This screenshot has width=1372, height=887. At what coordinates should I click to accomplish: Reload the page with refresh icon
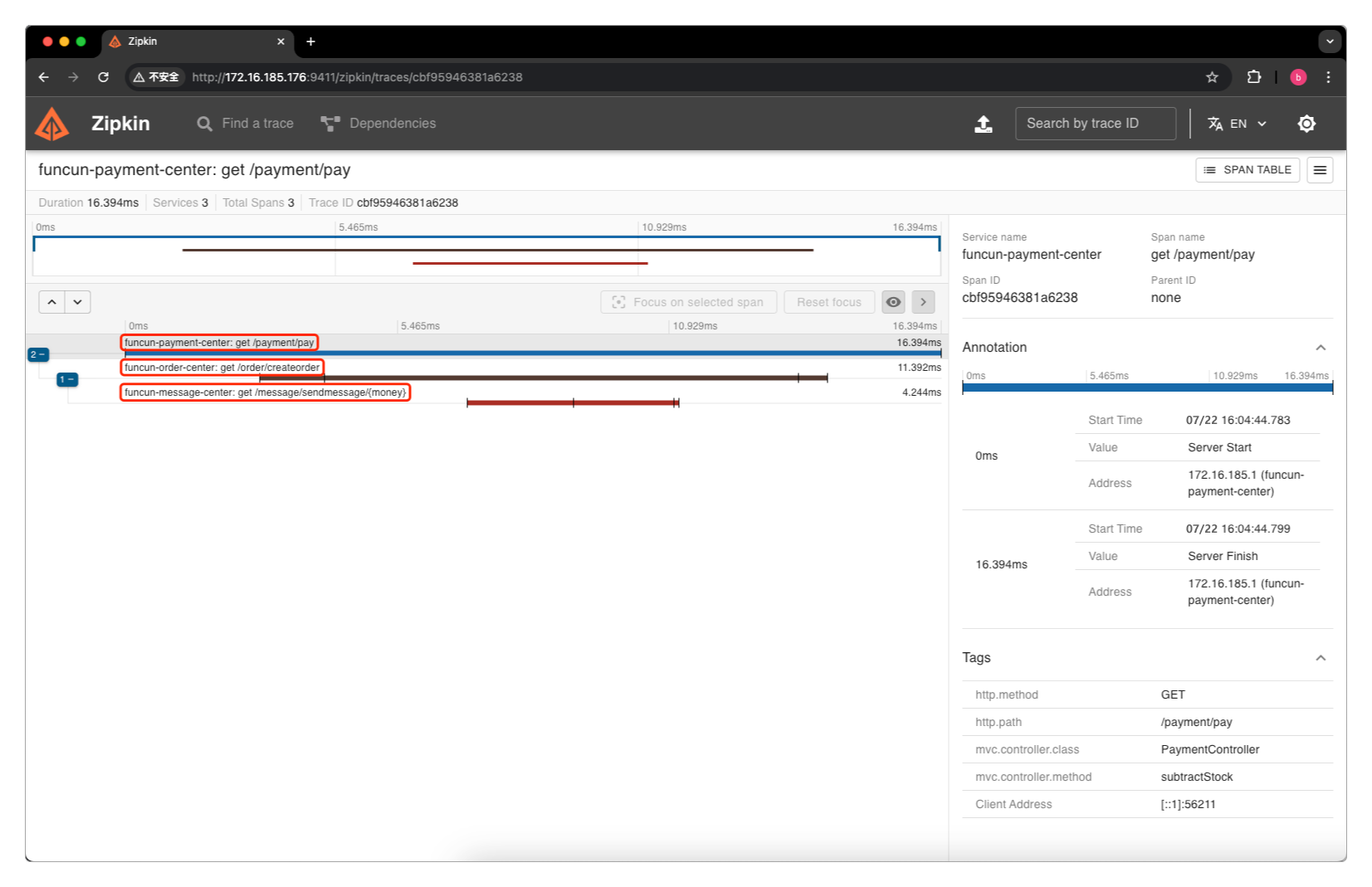103,77
